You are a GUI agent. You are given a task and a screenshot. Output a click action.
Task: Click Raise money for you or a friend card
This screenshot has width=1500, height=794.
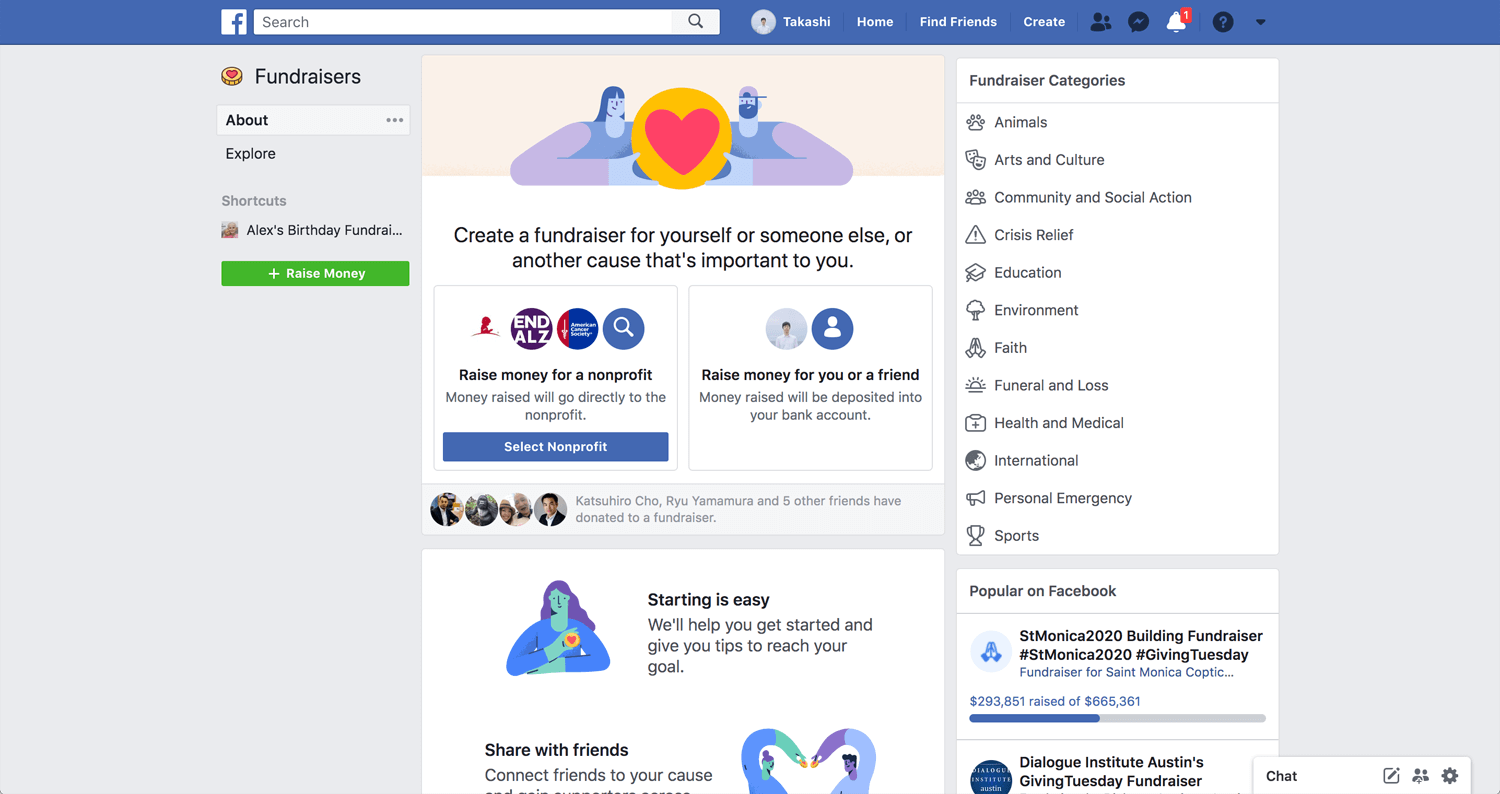811,378
